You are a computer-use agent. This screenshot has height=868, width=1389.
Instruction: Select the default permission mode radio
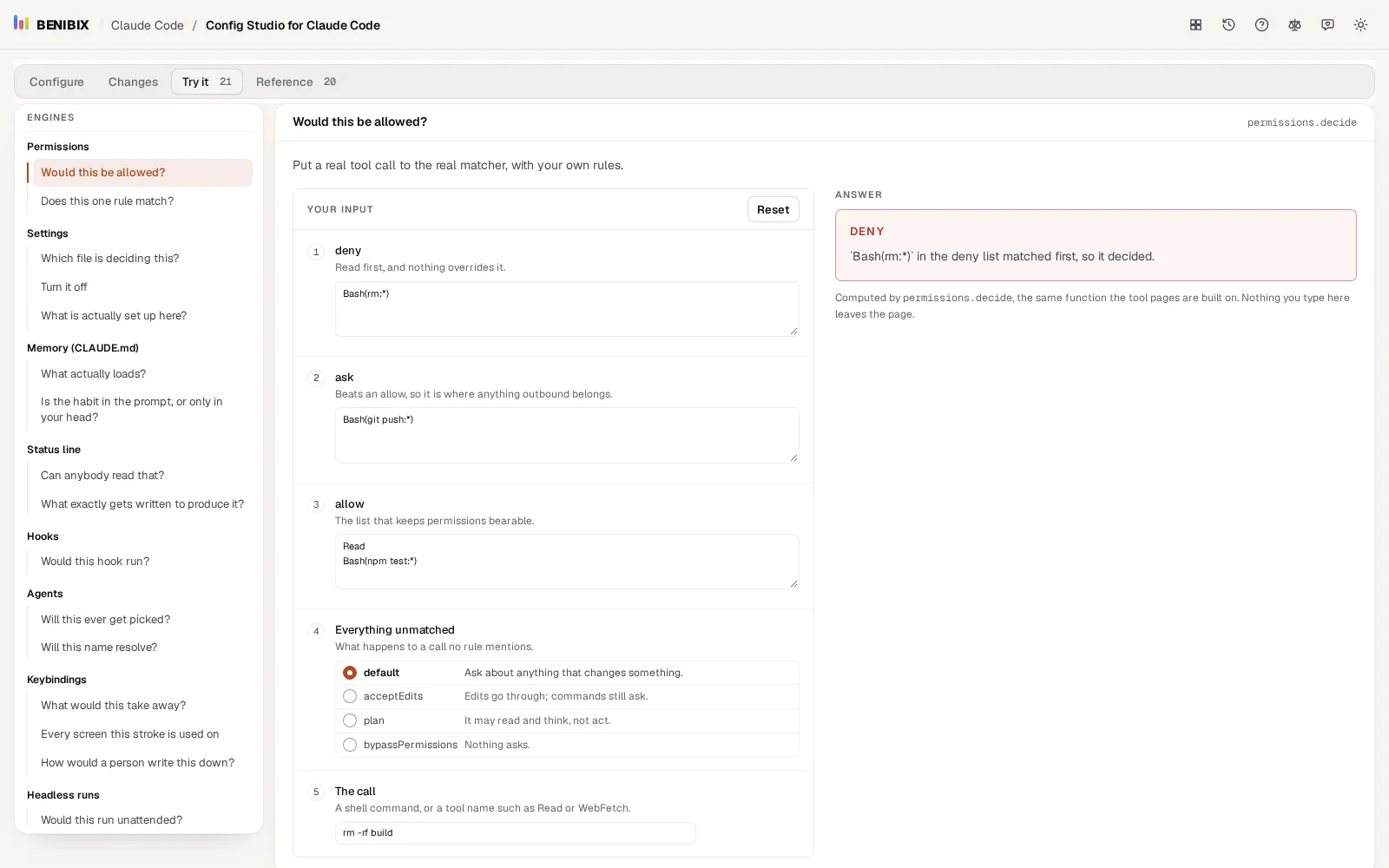(350, 673)
